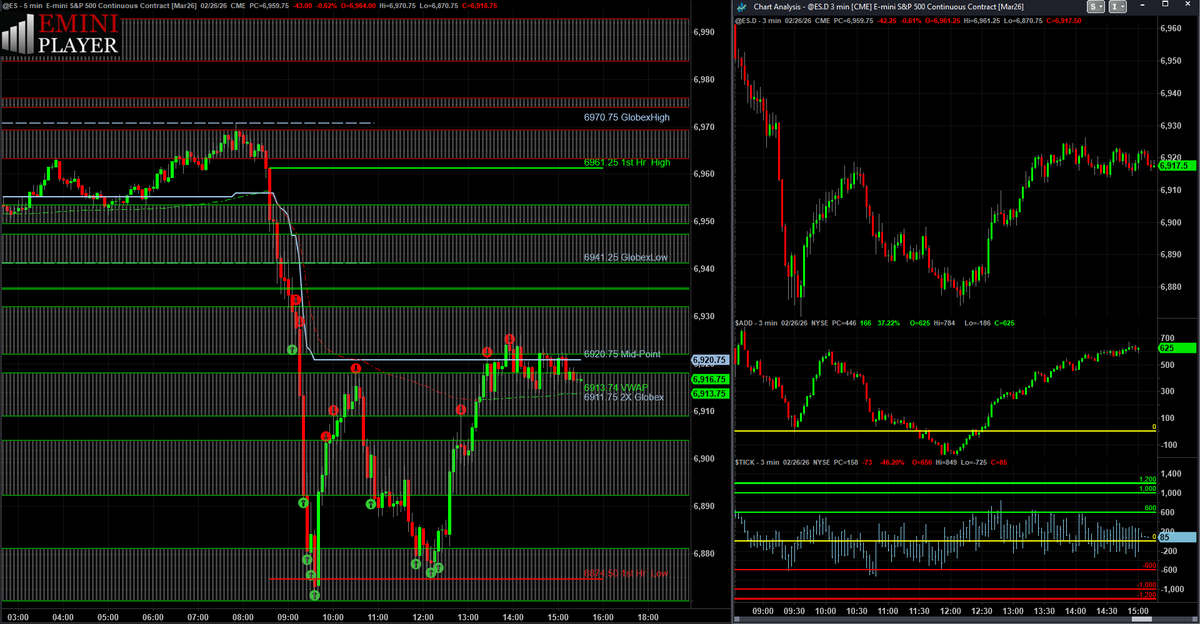Image resolution: width=1200 pixels, height=624 pixels.
Task: Click the 03:00 time label on the 5 min chart
Action: coord(17,616)
